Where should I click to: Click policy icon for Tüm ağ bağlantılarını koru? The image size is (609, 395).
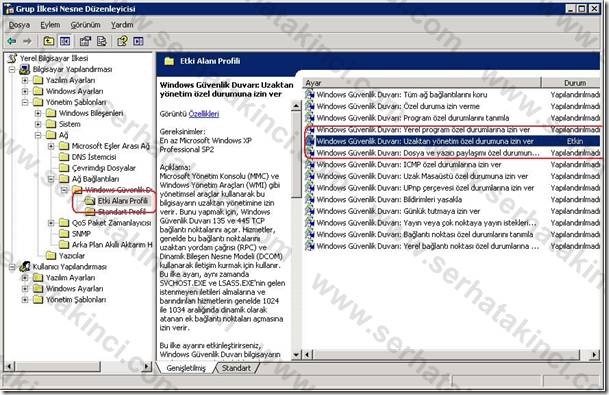click(310, 94)
